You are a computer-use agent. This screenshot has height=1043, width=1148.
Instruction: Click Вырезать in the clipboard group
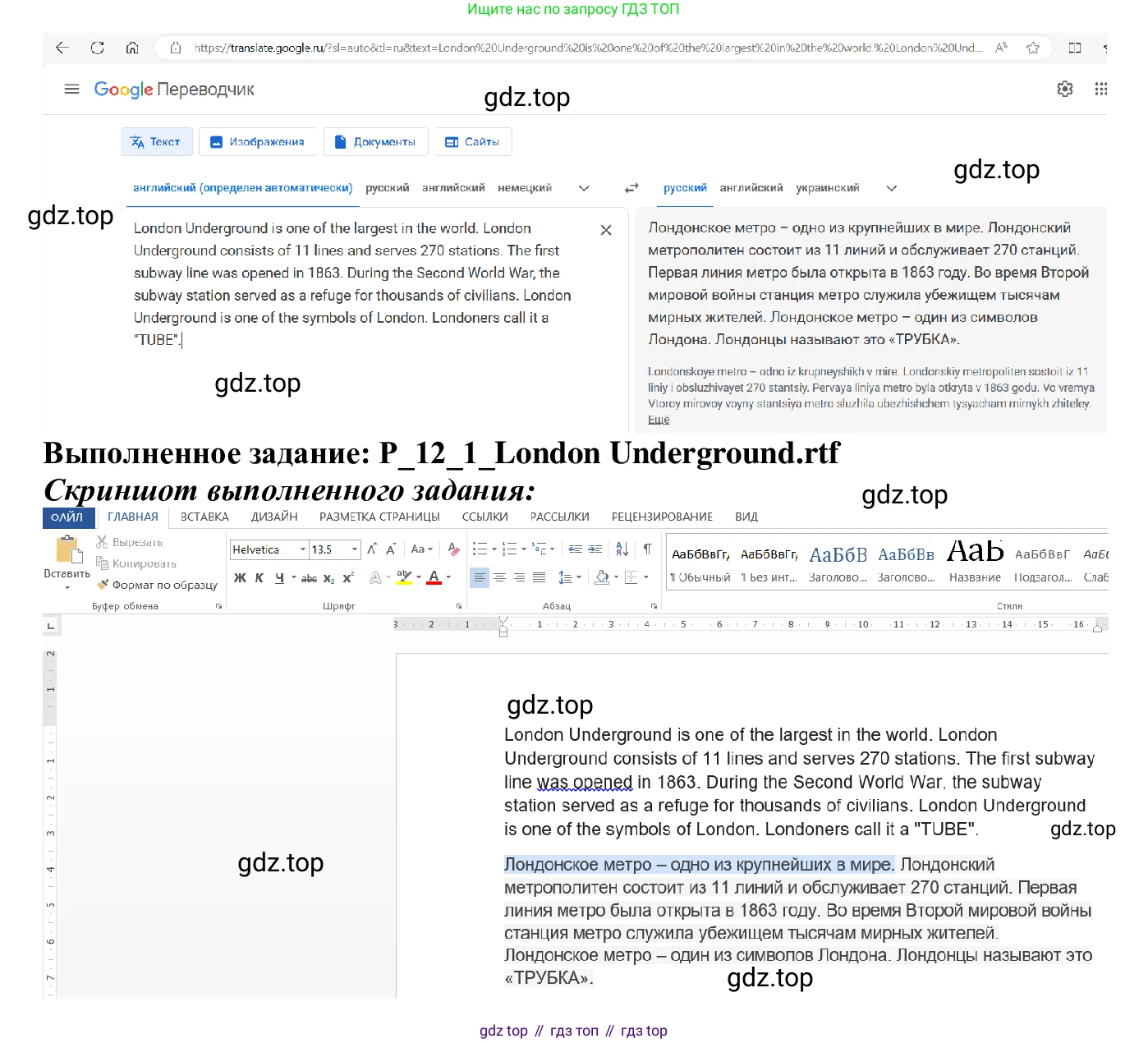[130, 542]
